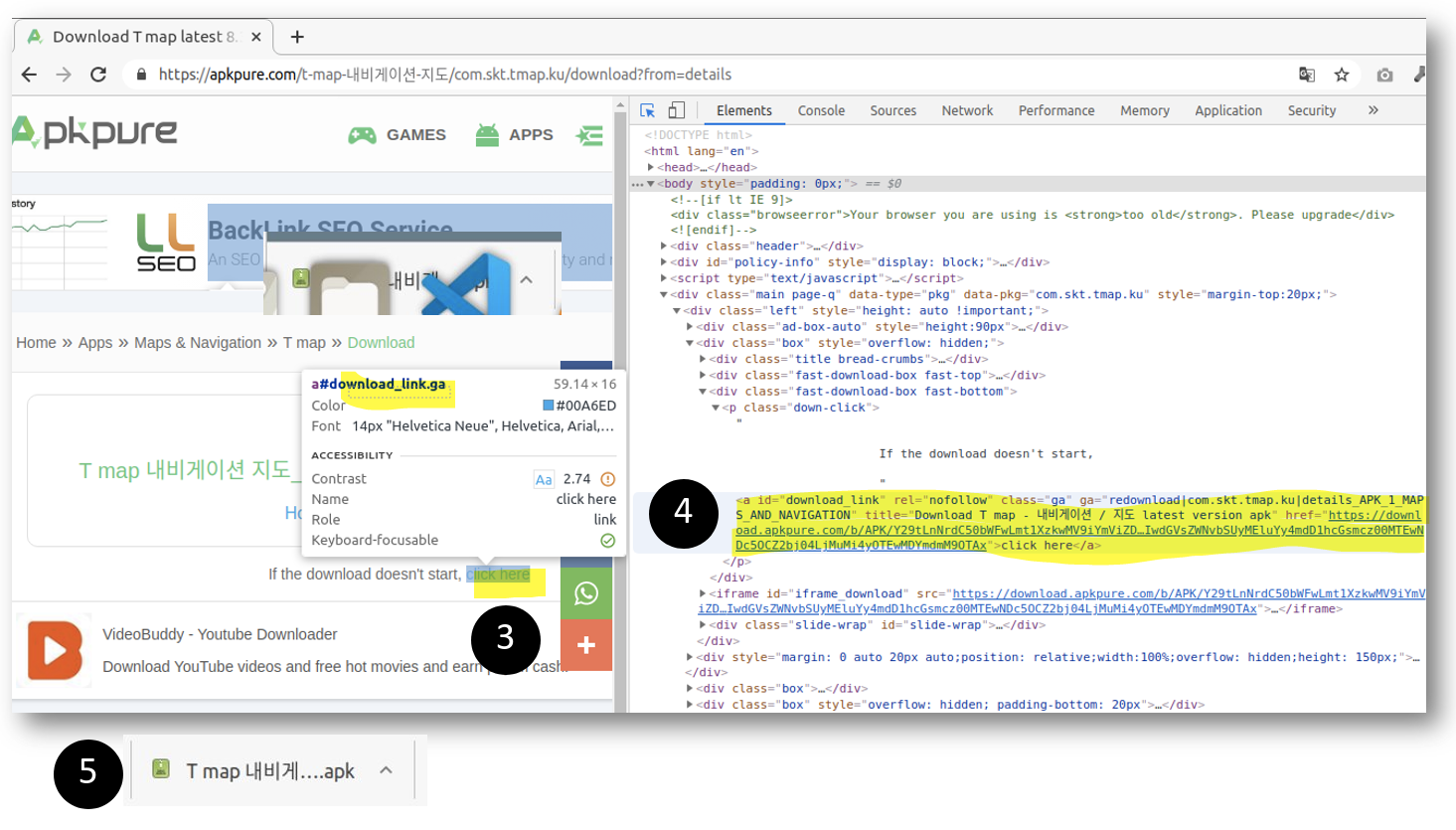Open the Network tab in DevTools
The height and width of the screenshot is (830, 1456).
[x=967, y=110]
